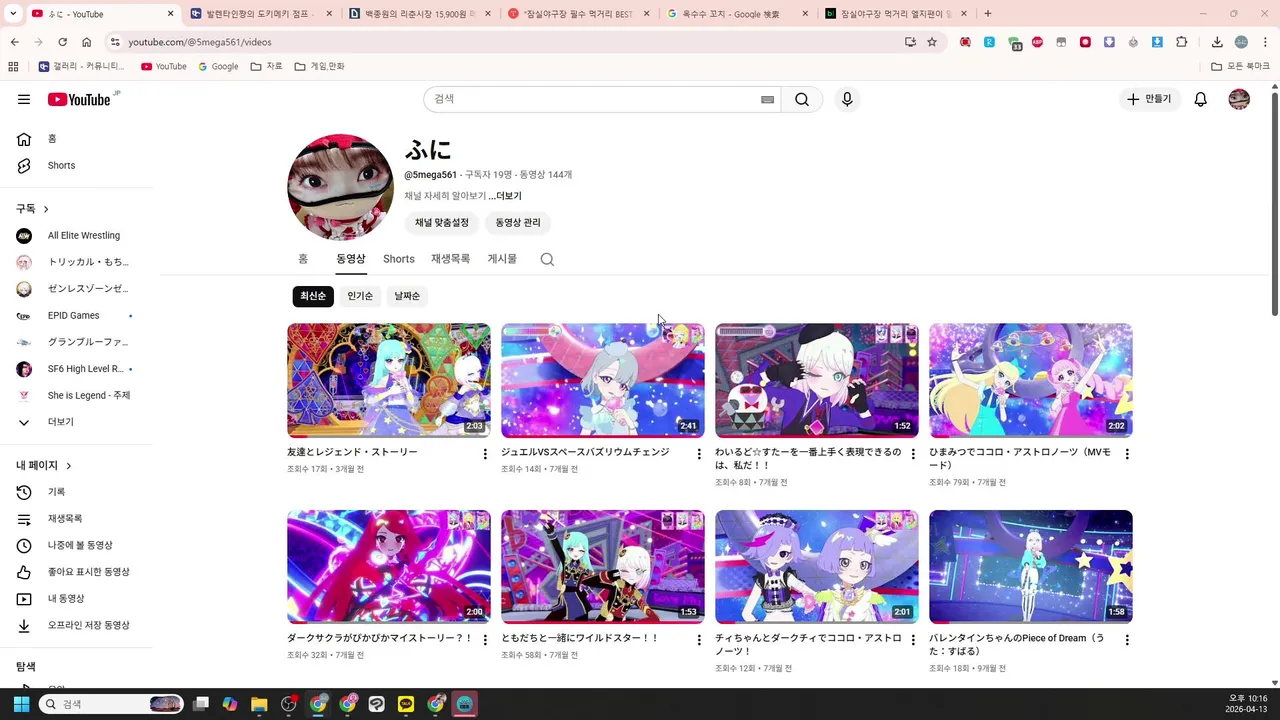
Task: Bookmark this page with star icon
Action: (x=932, y=42)
